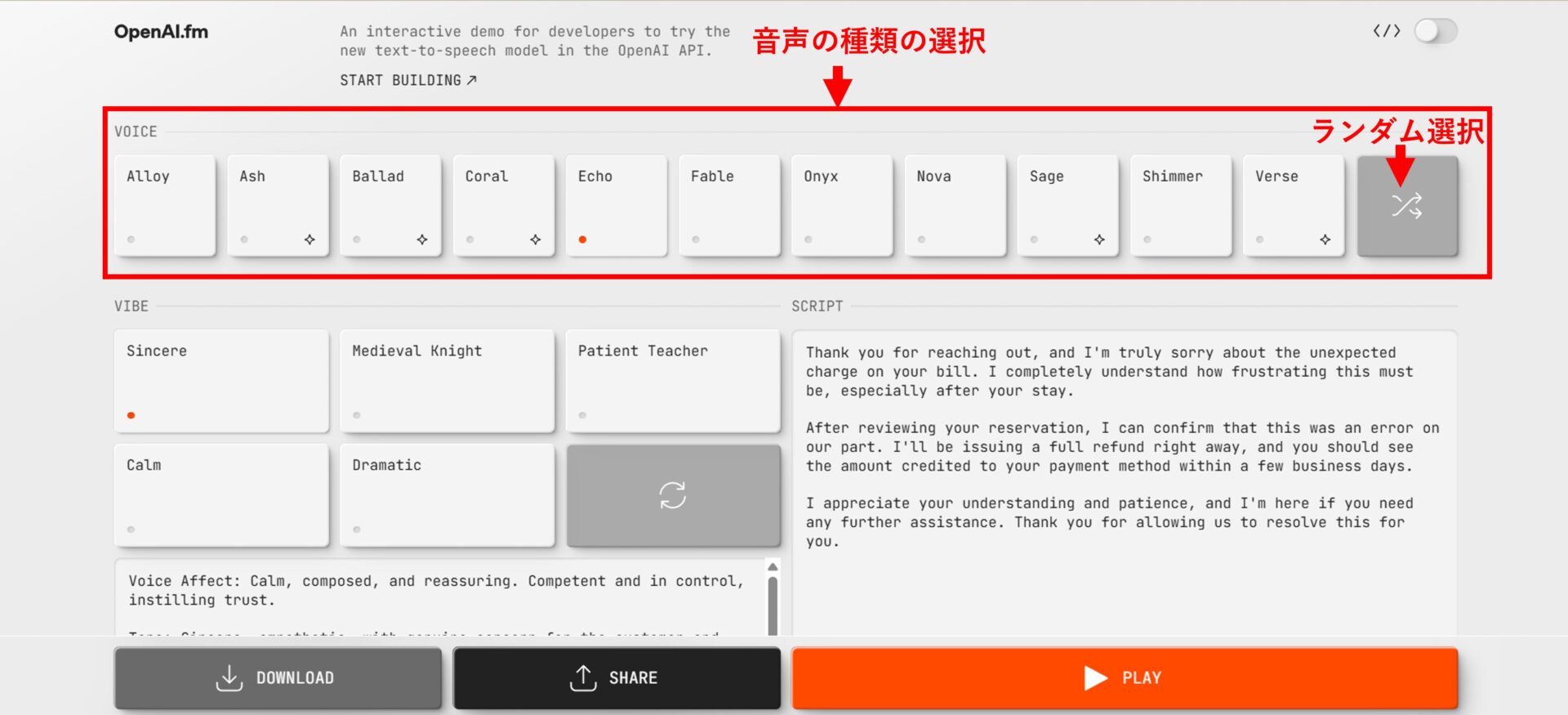Choose the Sincere vibe

click(x=221, y=381)
